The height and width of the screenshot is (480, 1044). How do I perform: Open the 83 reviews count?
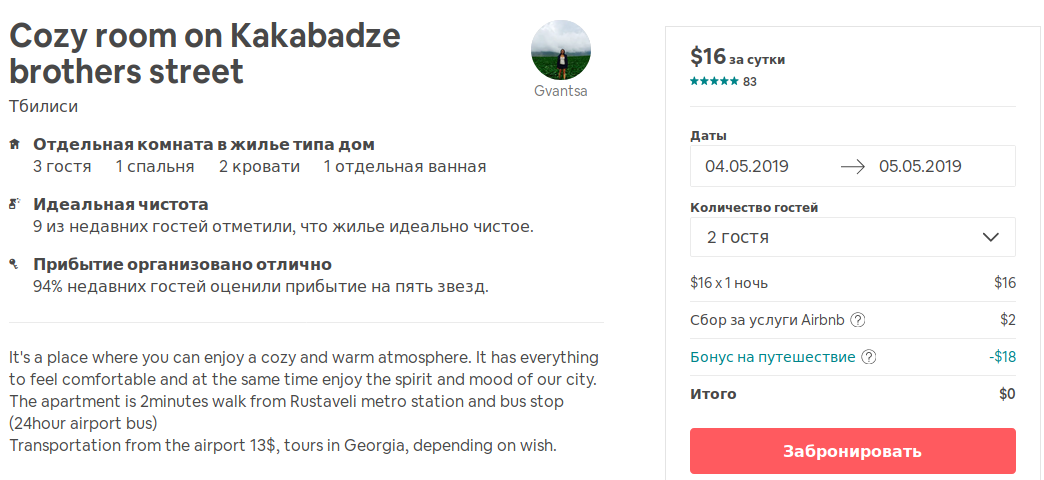pos(750,82)
